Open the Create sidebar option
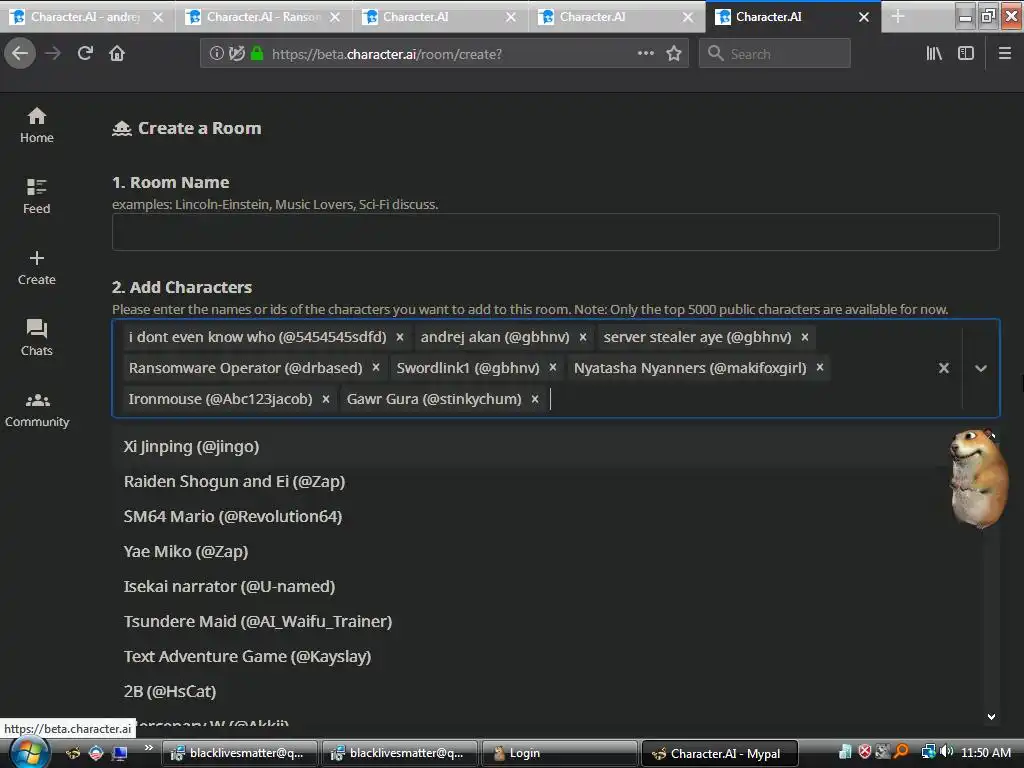 point(37,267)
